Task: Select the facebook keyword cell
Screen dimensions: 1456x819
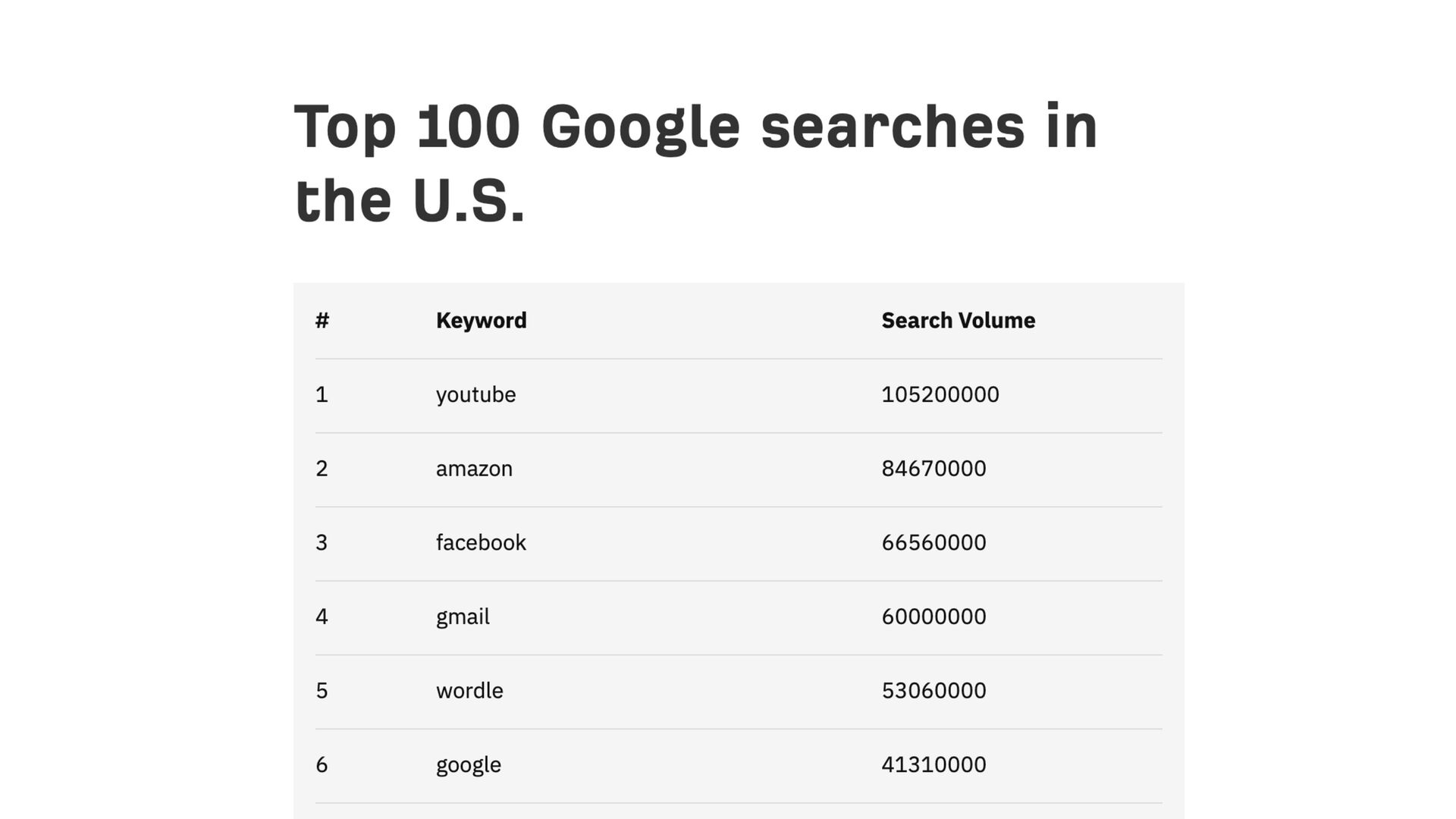Action: 481,542
